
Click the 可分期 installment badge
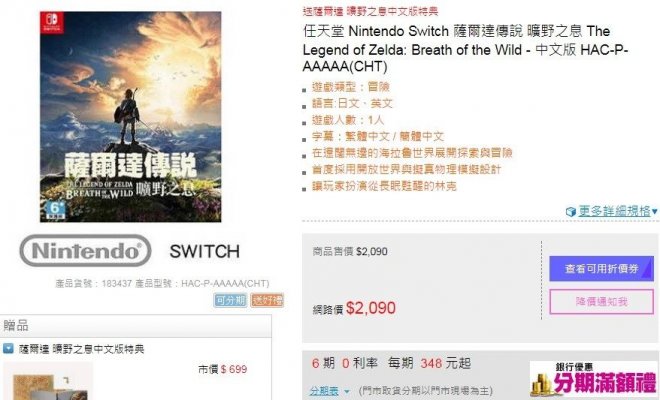230,300
